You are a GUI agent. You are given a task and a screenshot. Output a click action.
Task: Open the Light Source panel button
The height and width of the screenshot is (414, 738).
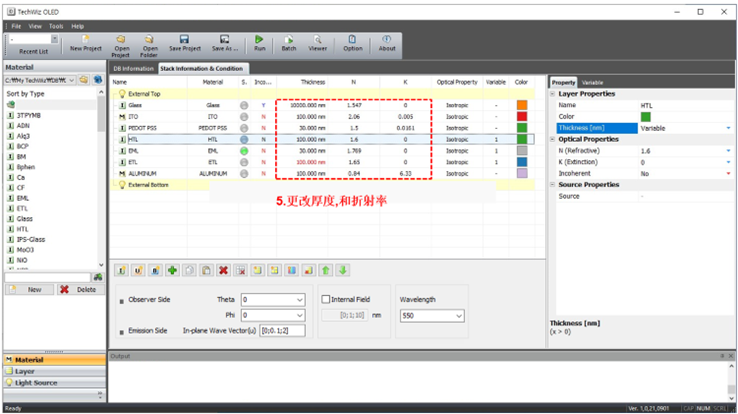(x=55, y=383)
